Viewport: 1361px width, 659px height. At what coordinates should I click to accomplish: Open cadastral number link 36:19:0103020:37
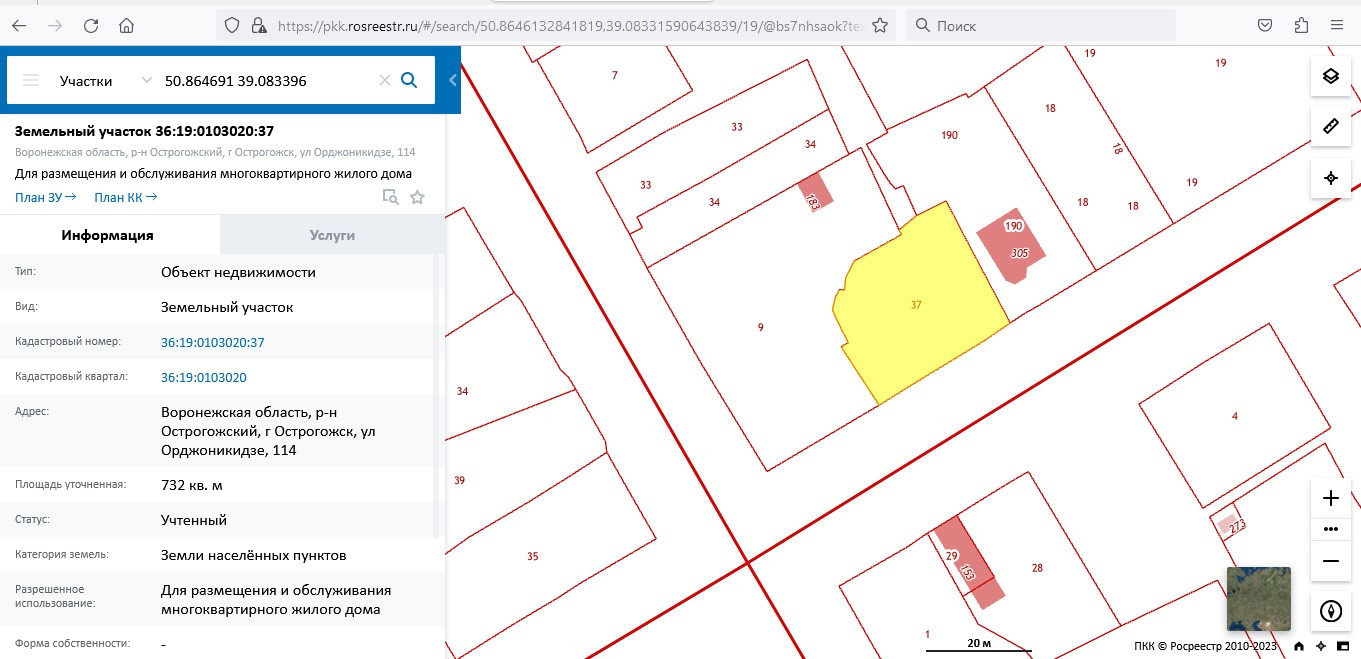213,342
